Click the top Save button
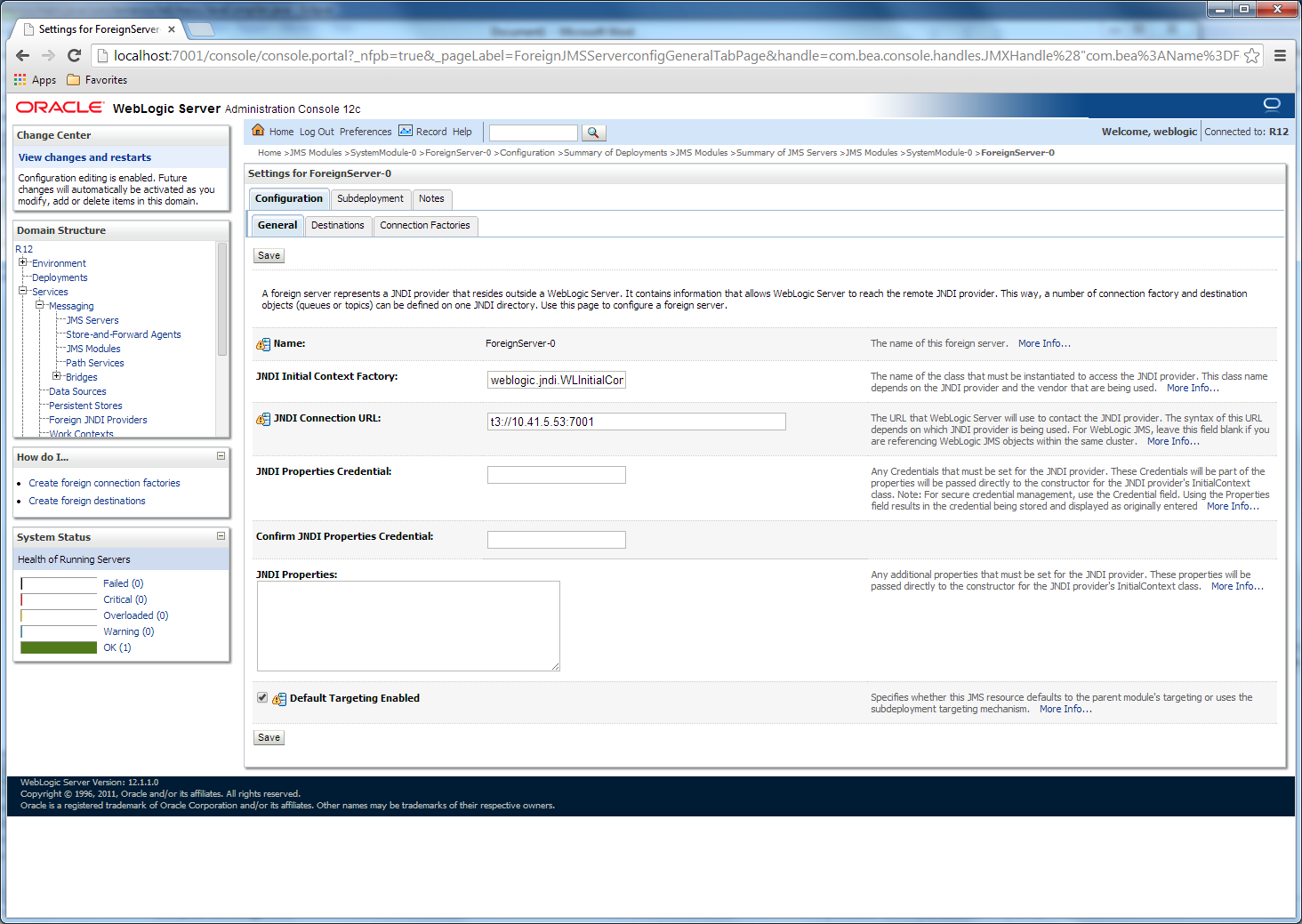 tap(269, 255)
